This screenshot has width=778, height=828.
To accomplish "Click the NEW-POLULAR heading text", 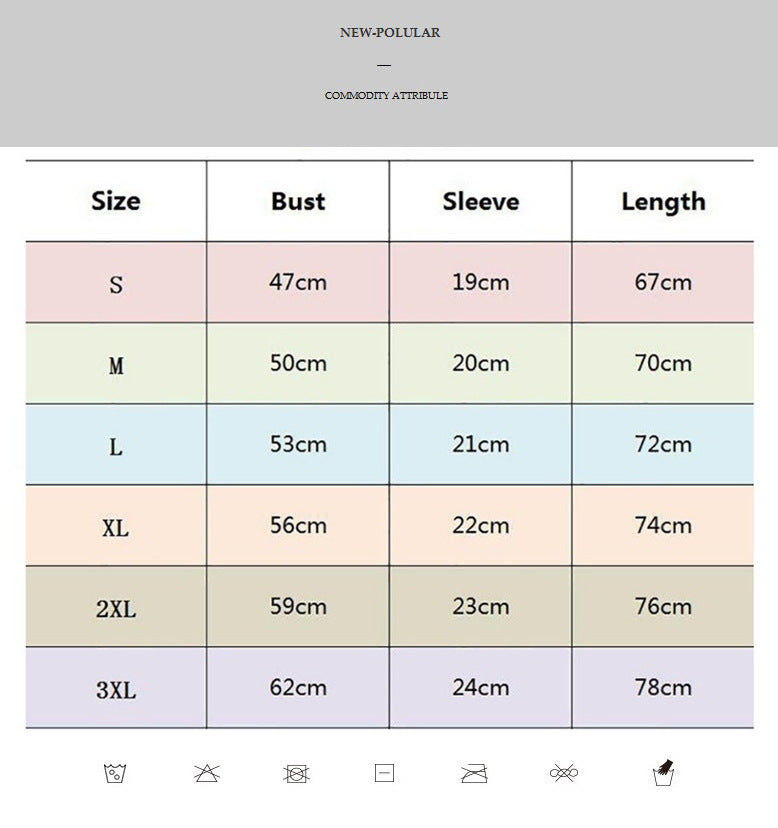I will click(x=389, y=33).
